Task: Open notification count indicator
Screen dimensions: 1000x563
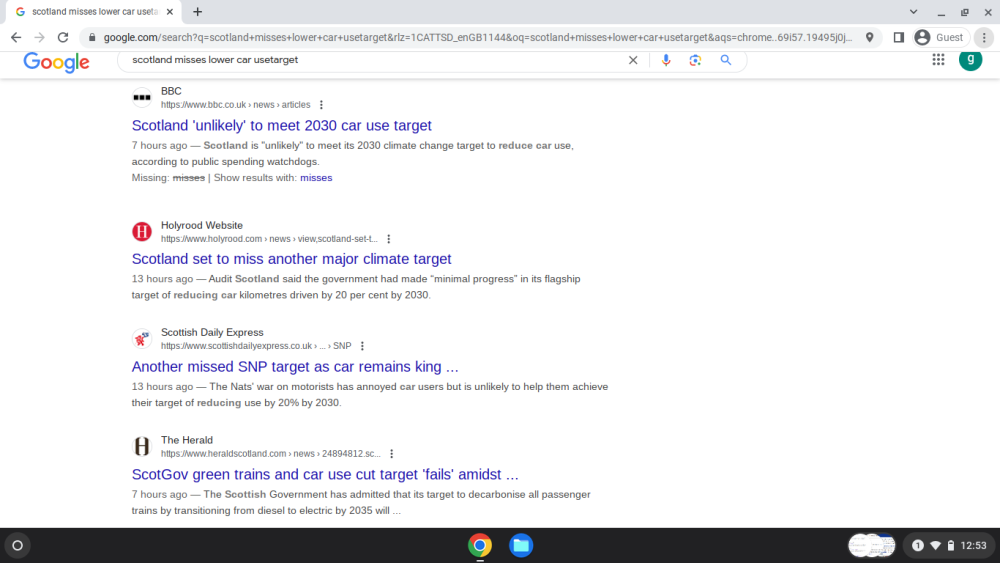Action: coord(918,545)
